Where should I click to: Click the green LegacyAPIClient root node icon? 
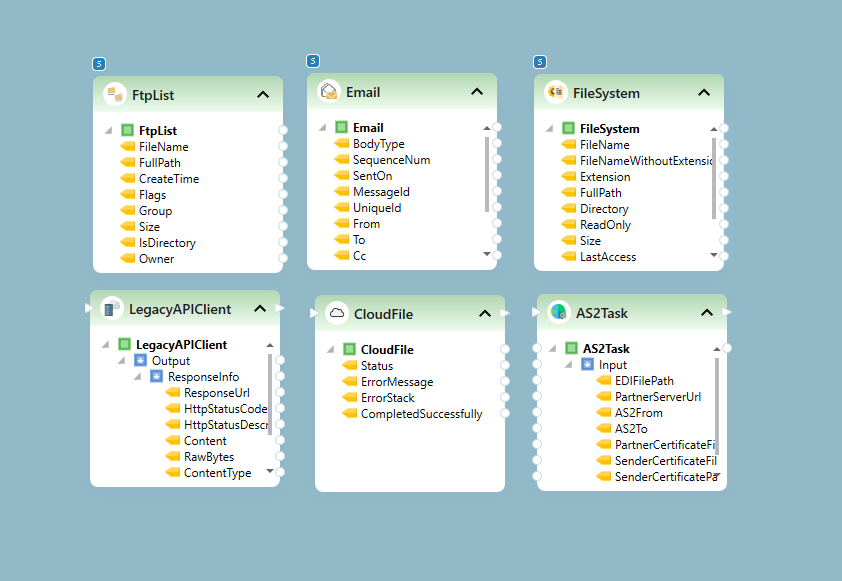(125, 344)
